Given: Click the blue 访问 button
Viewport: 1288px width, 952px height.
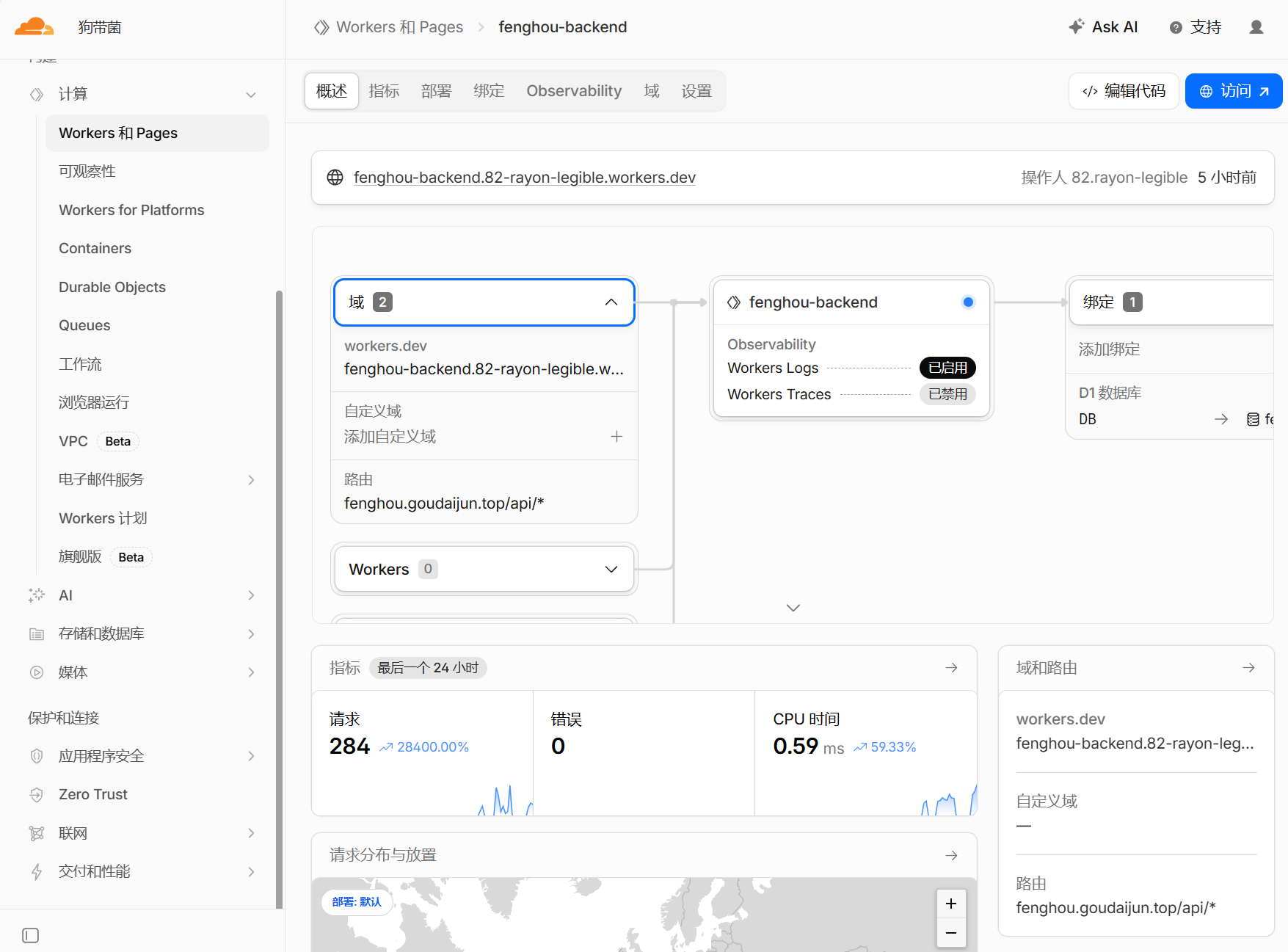Looking at the screenshot, I should tap(1234, 91).
